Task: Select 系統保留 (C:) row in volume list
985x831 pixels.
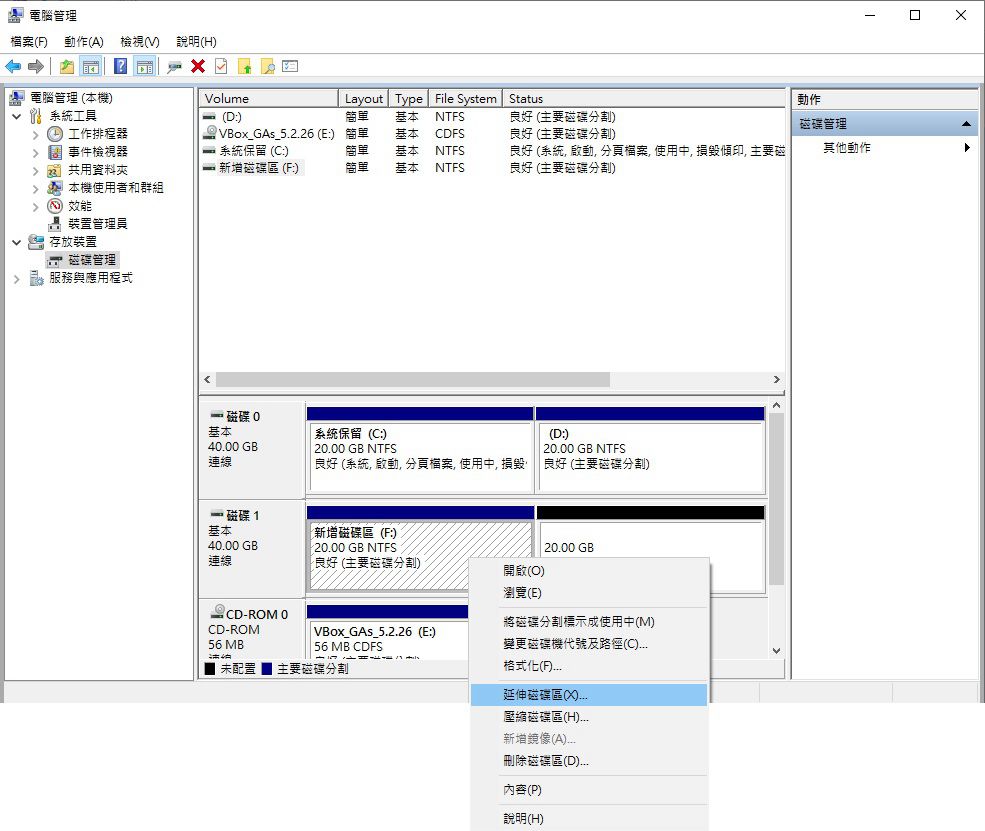Action: coord(492,151)
